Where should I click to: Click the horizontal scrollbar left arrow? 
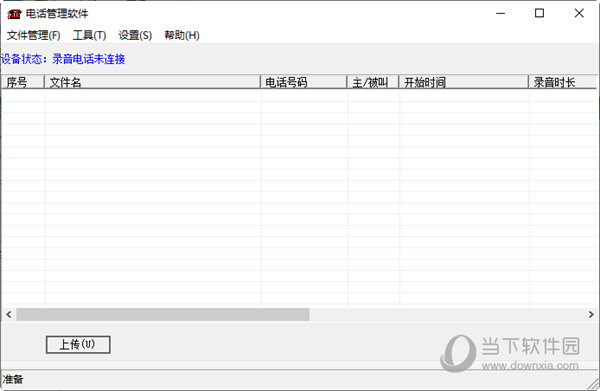point(8,314)
